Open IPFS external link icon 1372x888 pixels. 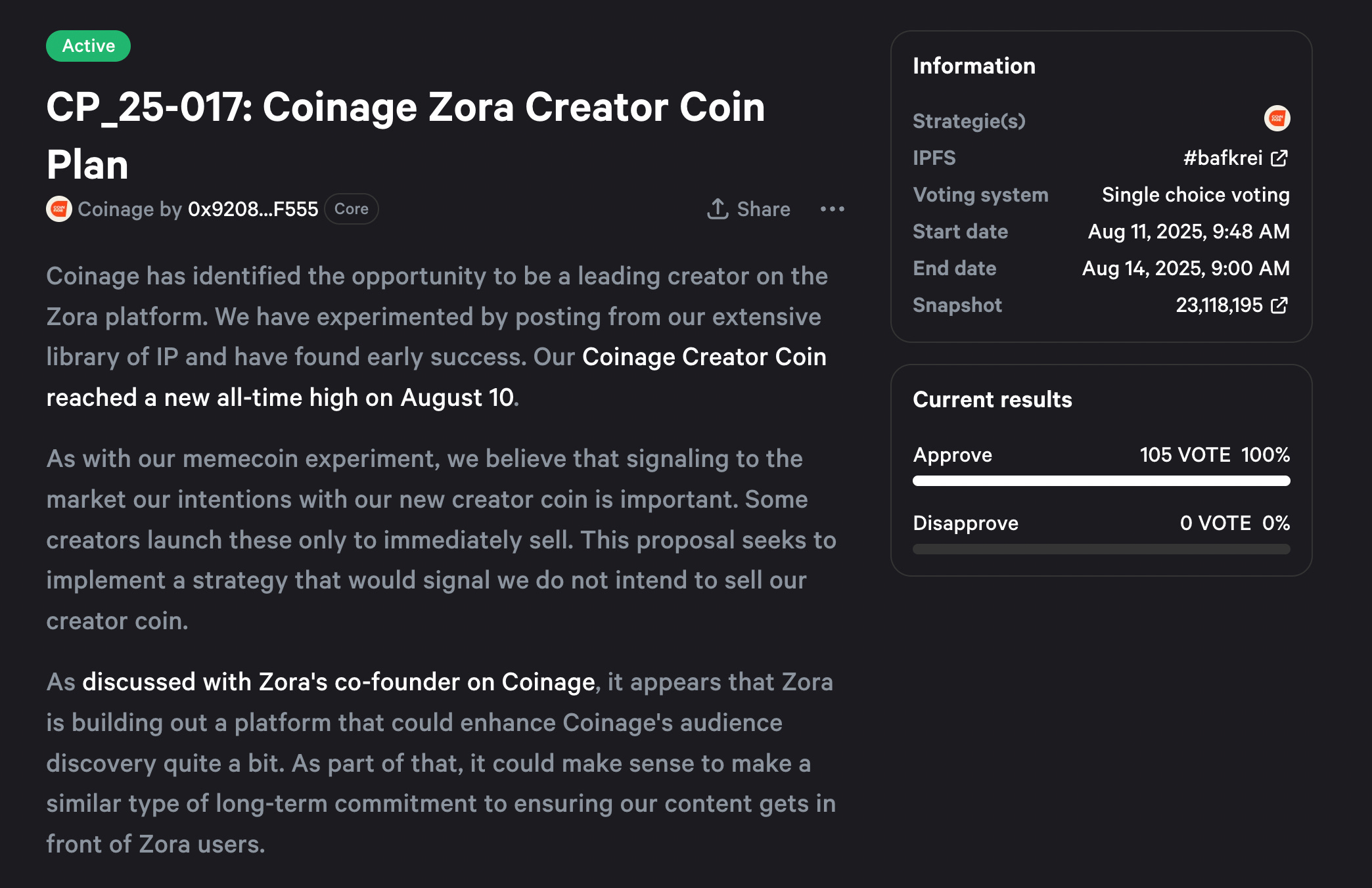pos(1279,158)
